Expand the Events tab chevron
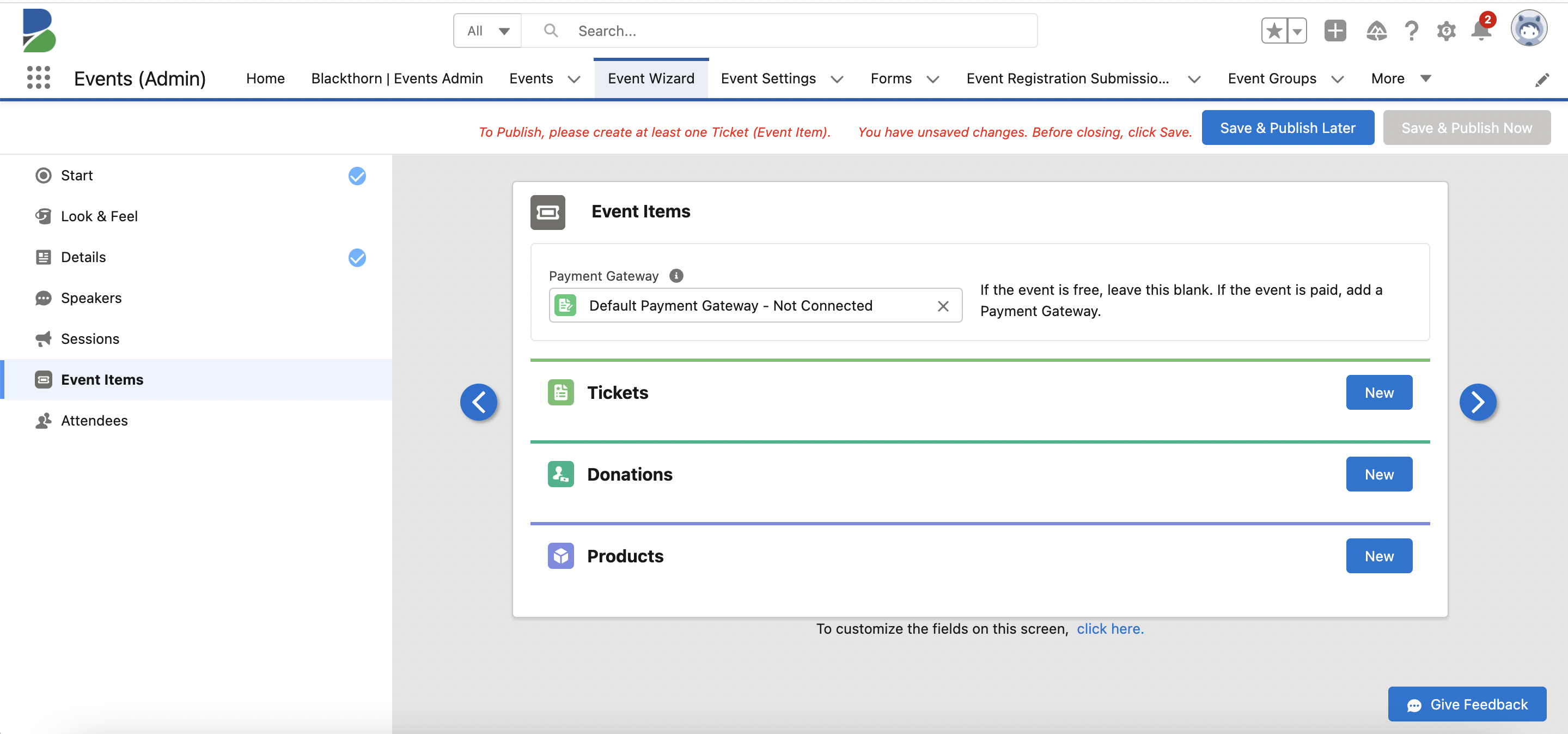 pyautogui.click(x=573, y=79)
